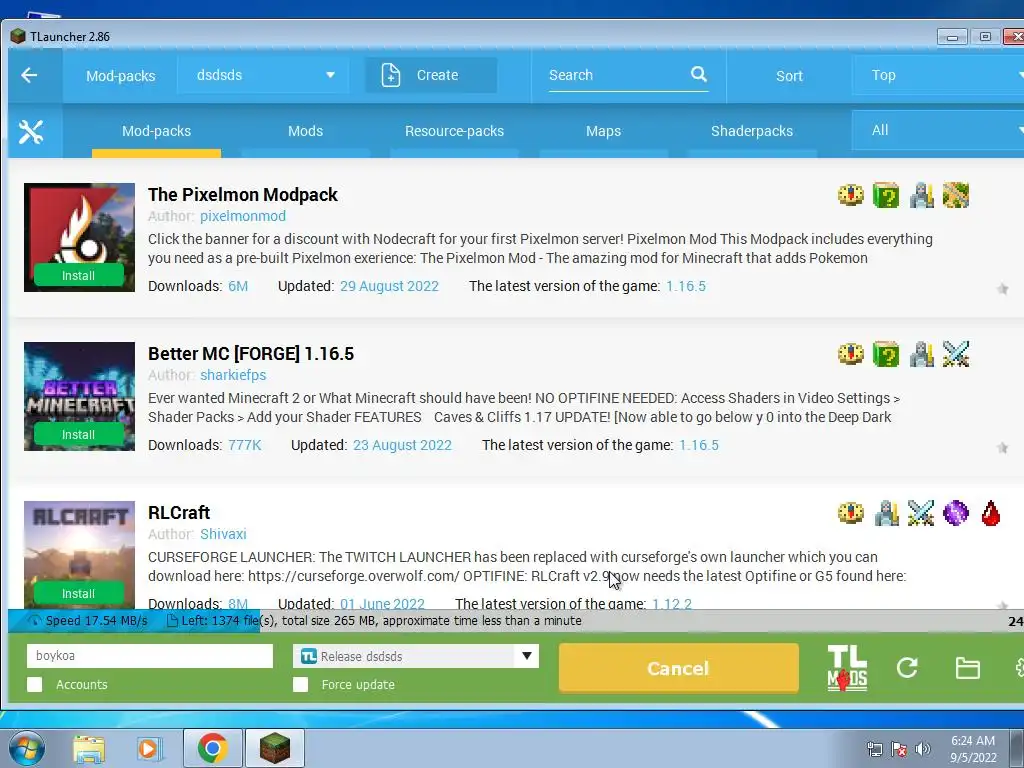The image size is (1024, 768).
Task: Favorite The Pixelmon Modpack with star
Action: [x=1002, y=289]
